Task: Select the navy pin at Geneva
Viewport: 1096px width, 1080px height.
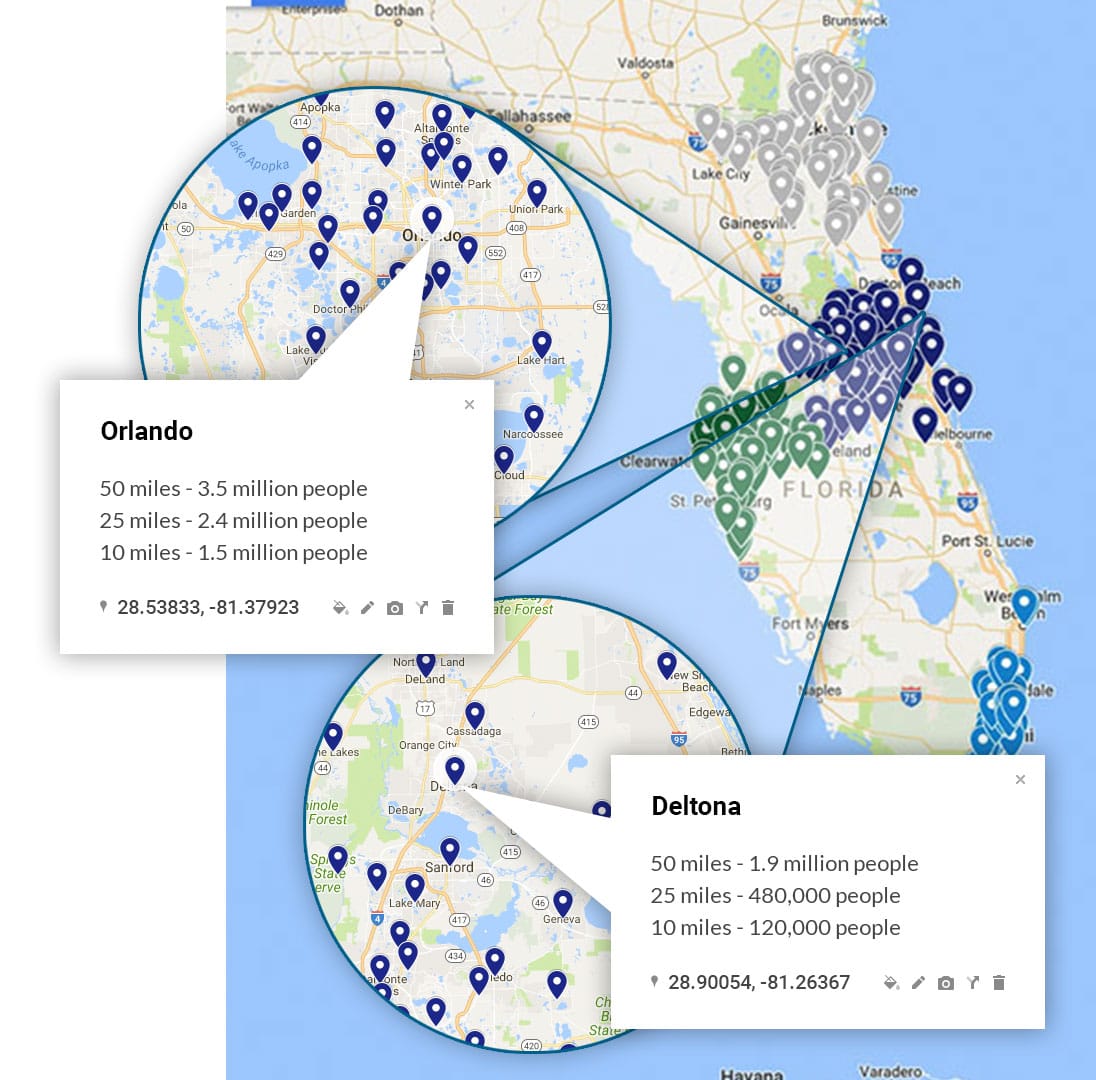Action: pyautogui.click(x=563, y=902)
